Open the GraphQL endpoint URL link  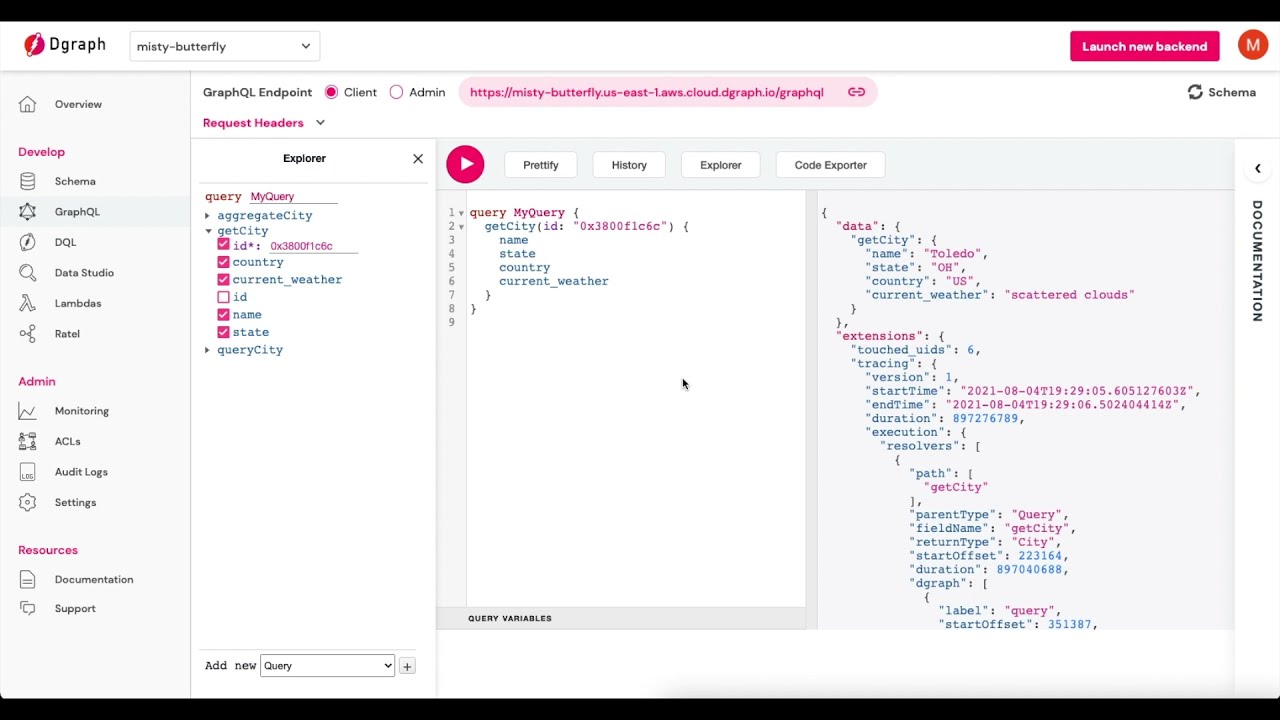647,92
